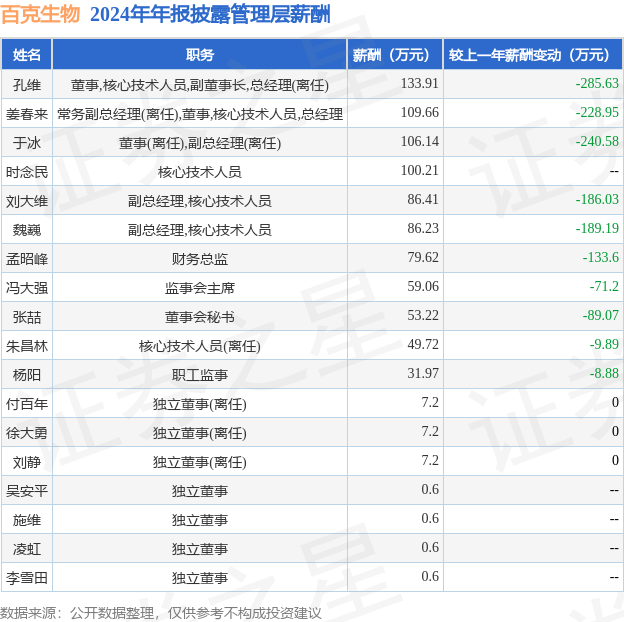The width and height of the screenshot is (624, 622).
Task: Click 姜春来's position starting 常务副总经理(离任)
Action: click(x=200, y=114)
